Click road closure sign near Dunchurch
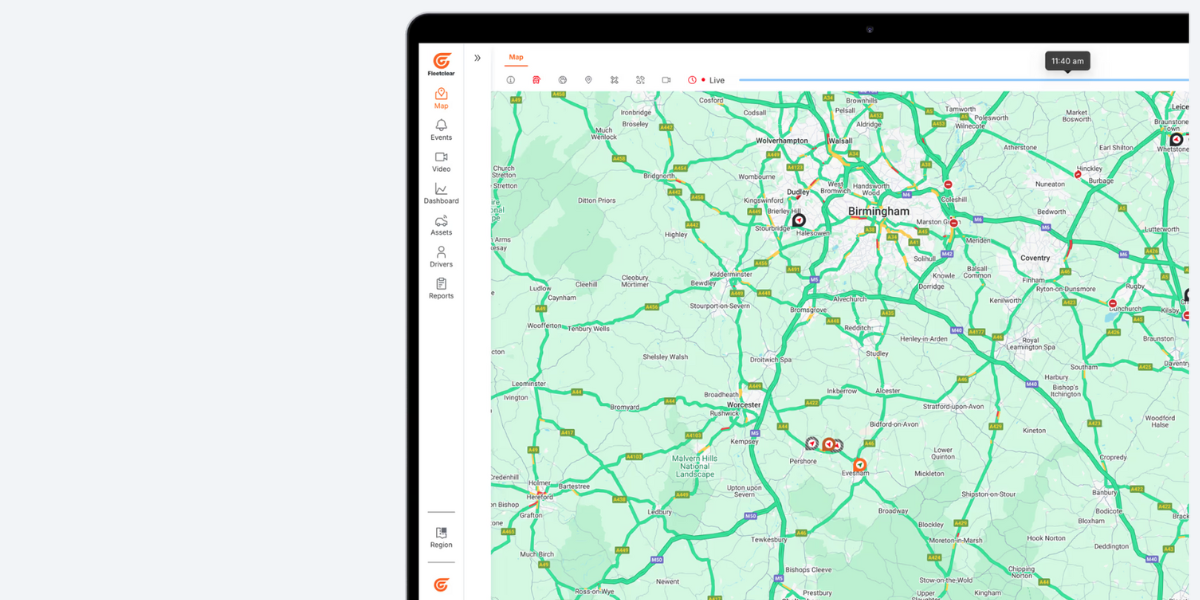 (x=1112, y=303)
